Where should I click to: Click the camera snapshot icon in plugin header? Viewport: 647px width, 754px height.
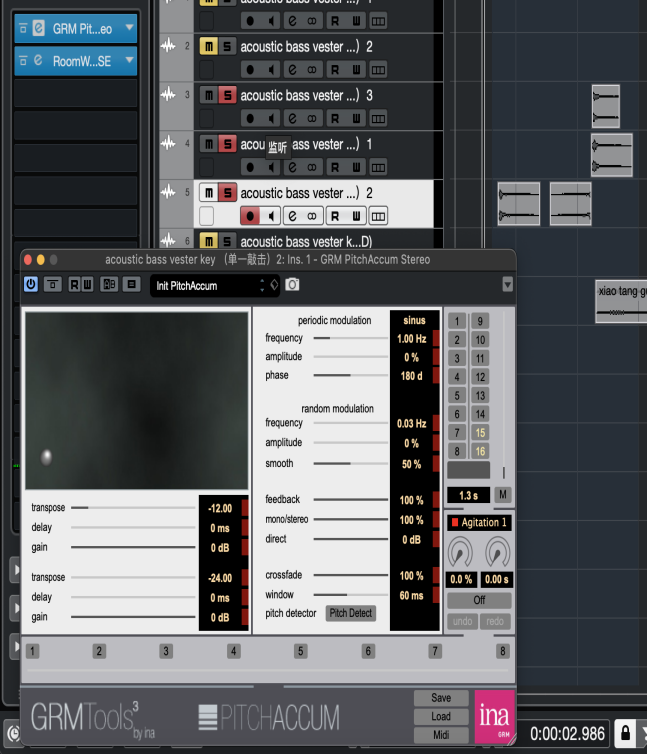[x=292, y=285]
